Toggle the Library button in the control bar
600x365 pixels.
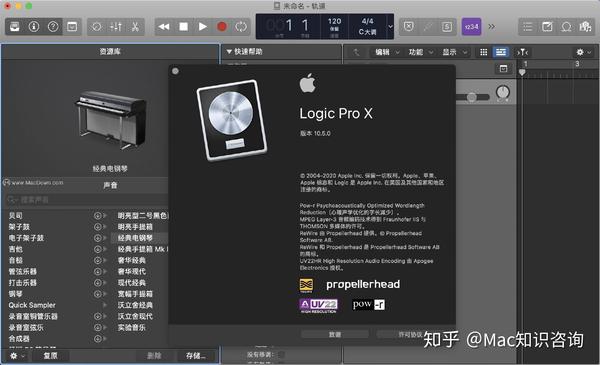click(15, 26)
